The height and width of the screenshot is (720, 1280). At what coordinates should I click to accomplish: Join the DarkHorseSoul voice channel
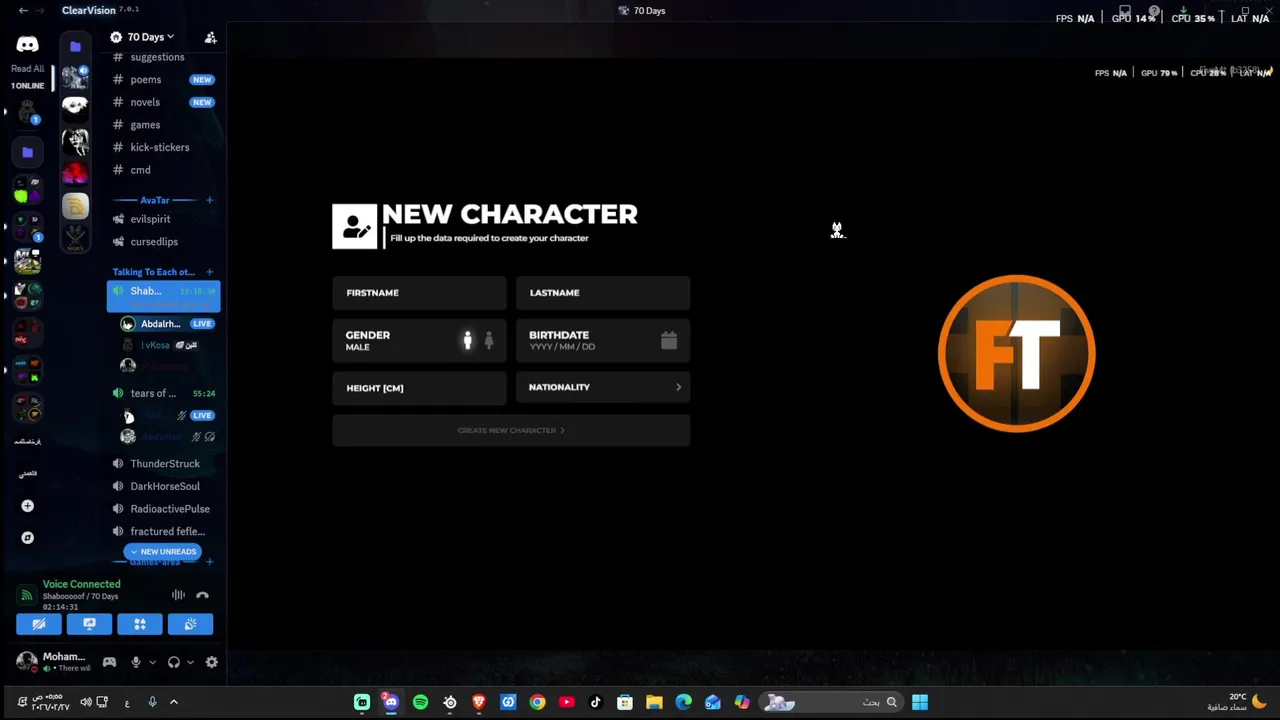point(164,486)
